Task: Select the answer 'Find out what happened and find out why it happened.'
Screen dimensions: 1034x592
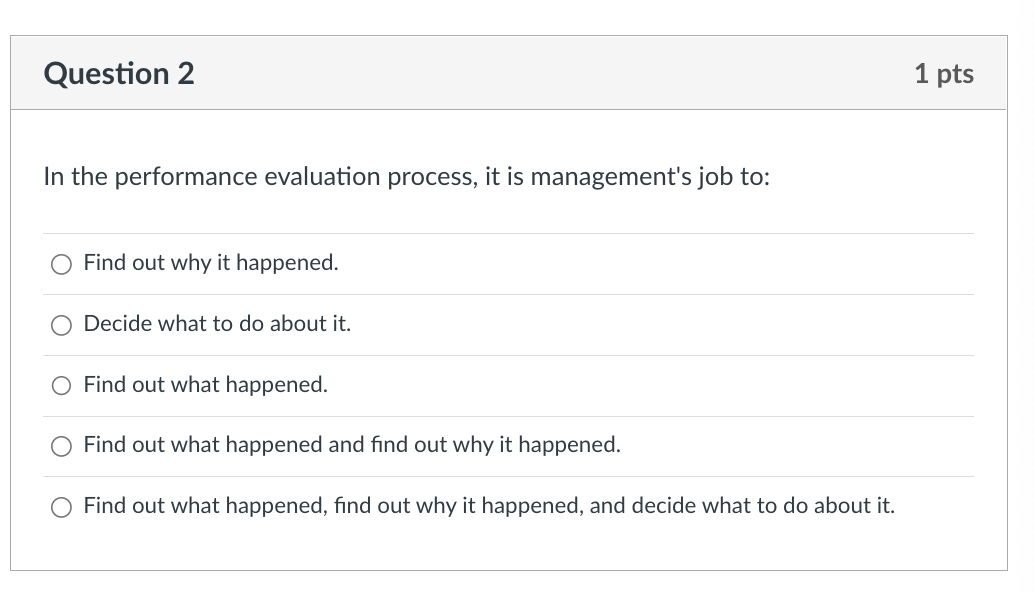Action: (x=61, y=446)
